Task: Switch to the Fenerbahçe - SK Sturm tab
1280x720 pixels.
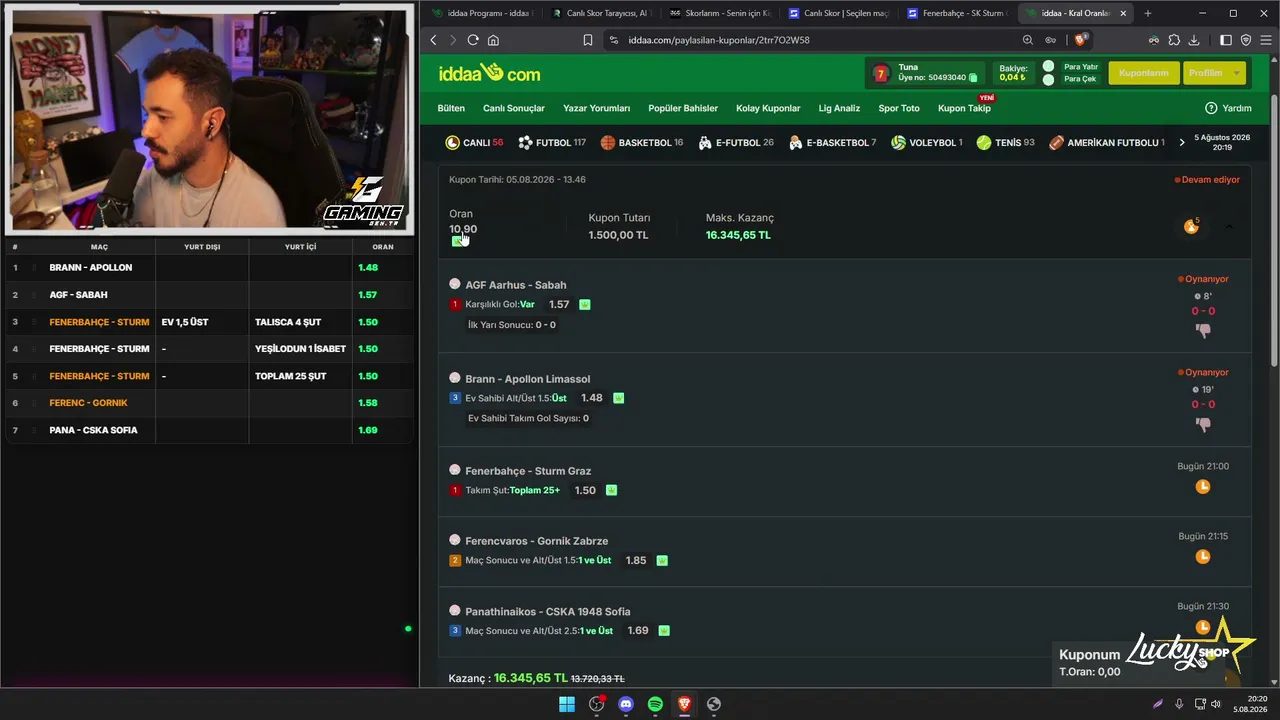Action: (x=955, y=13)
